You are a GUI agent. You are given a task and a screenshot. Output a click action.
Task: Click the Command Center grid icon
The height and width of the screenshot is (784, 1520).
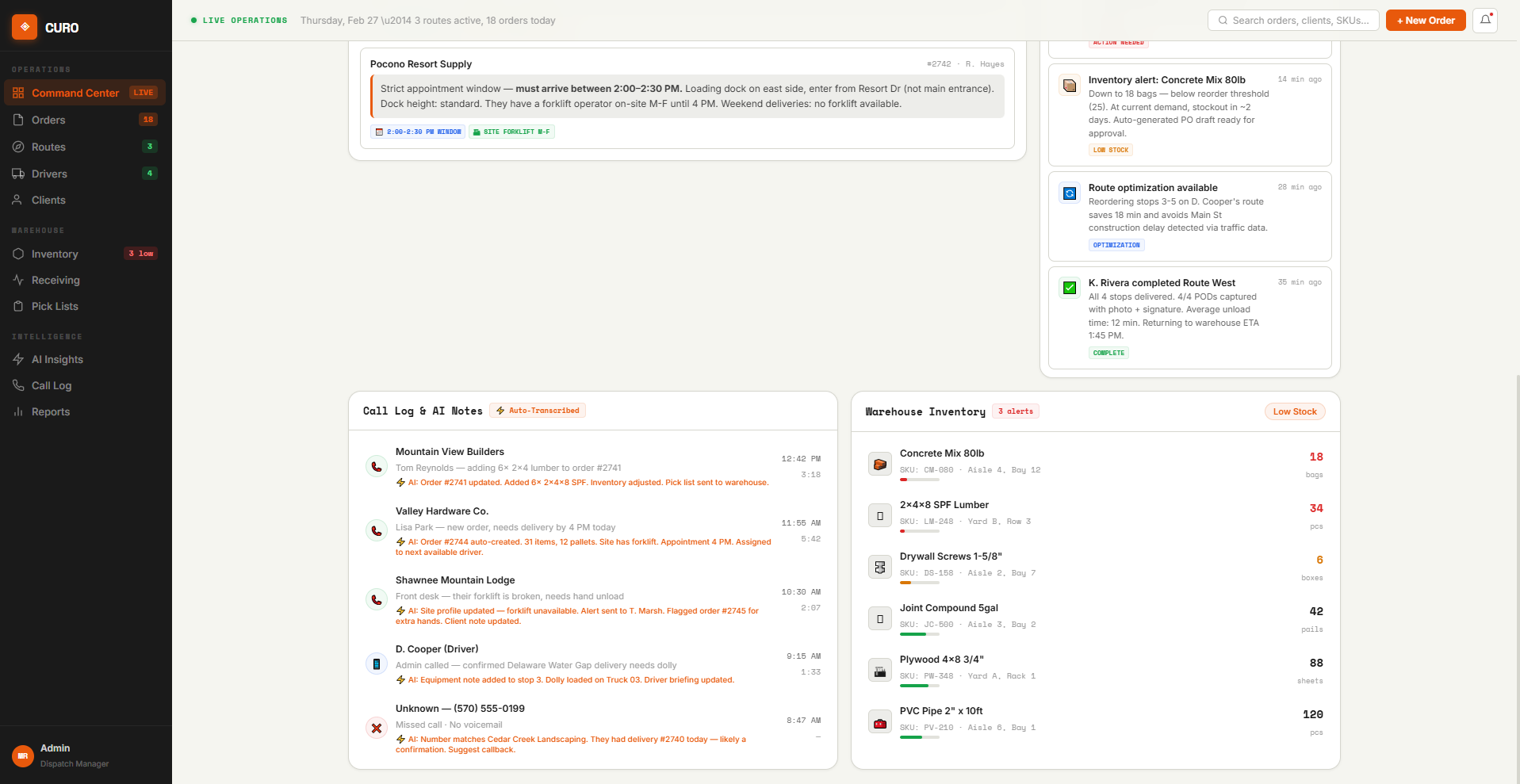(18, 93)
